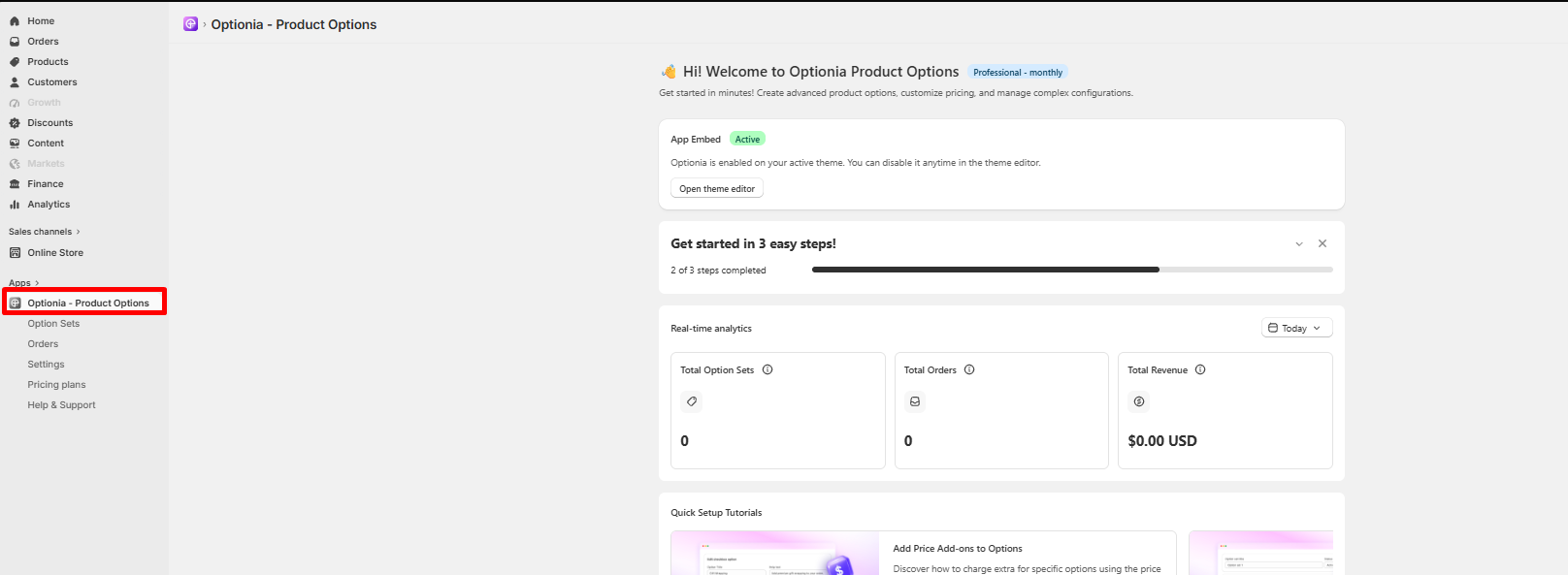
Task: Click info icon beside Total Orders
Action: [969, 369]
